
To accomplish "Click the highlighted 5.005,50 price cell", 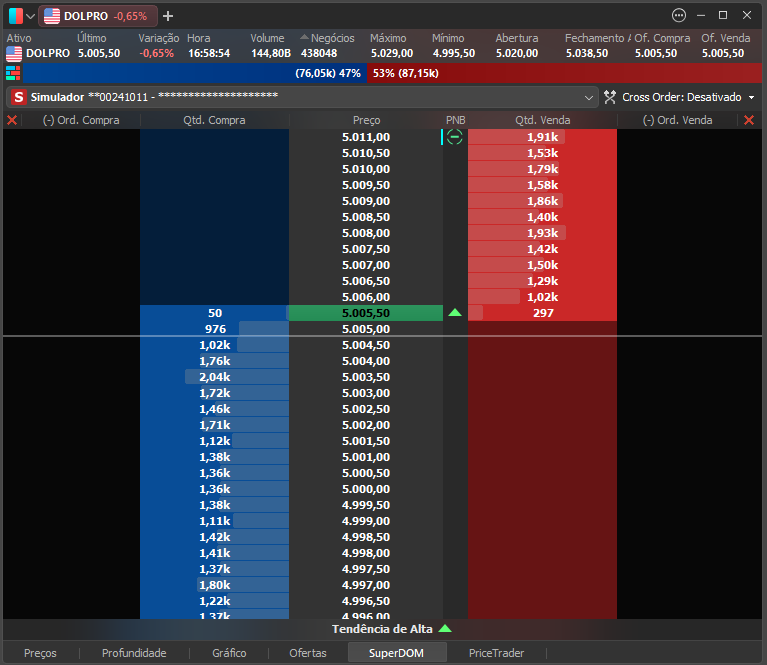I will (366, 313).
